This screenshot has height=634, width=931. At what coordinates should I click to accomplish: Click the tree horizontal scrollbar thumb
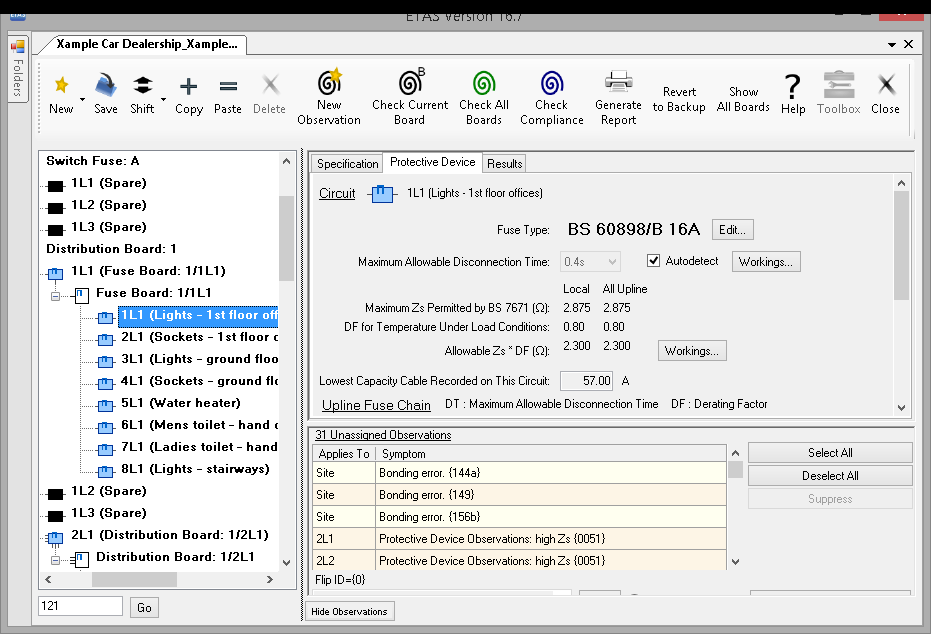(134, 579)
